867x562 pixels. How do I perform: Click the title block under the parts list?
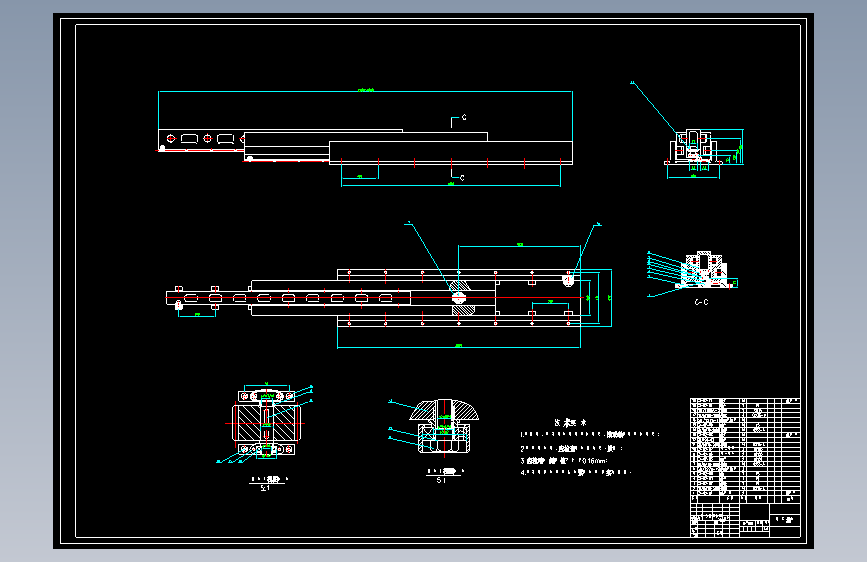pos(745,520)
